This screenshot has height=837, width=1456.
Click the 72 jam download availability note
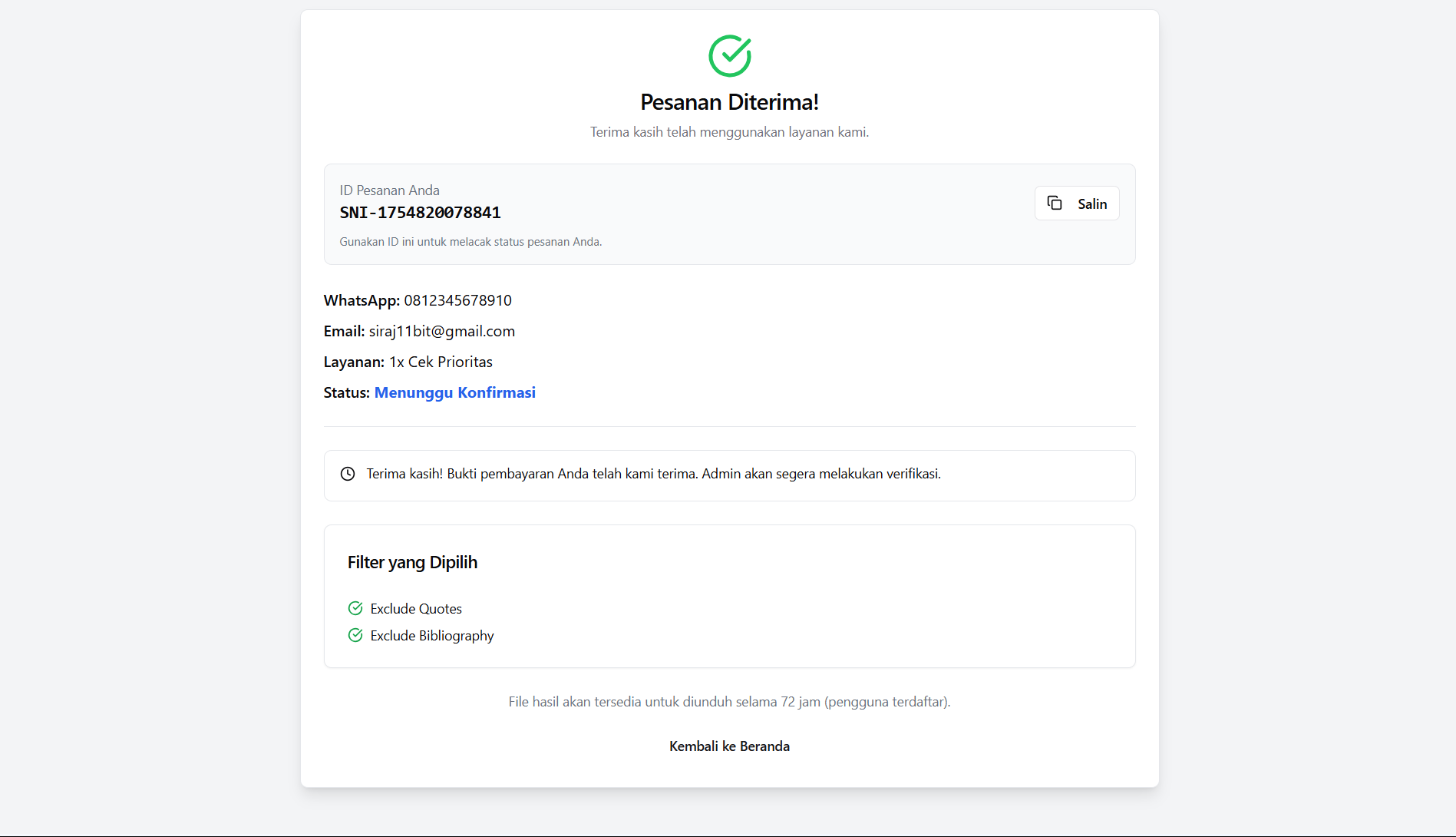(x=729, y=702)
